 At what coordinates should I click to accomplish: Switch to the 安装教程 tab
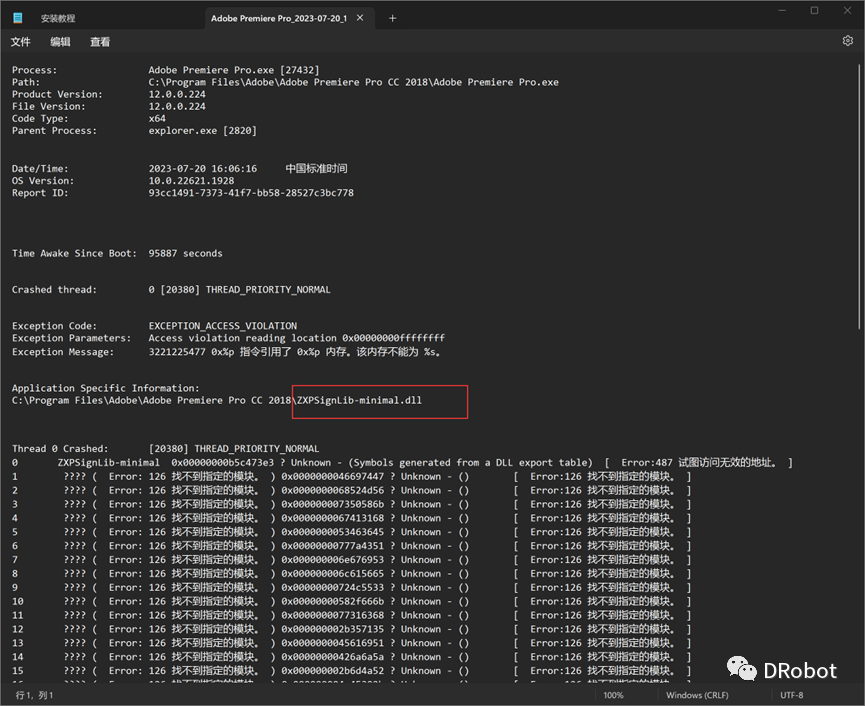click(x=58, y=18)
